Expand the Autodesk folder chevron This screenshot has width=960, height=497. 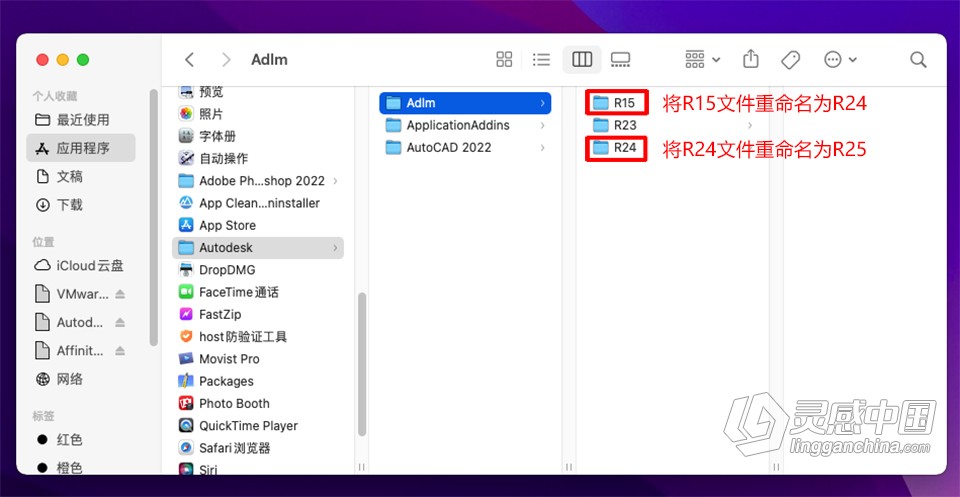(336, 247)
